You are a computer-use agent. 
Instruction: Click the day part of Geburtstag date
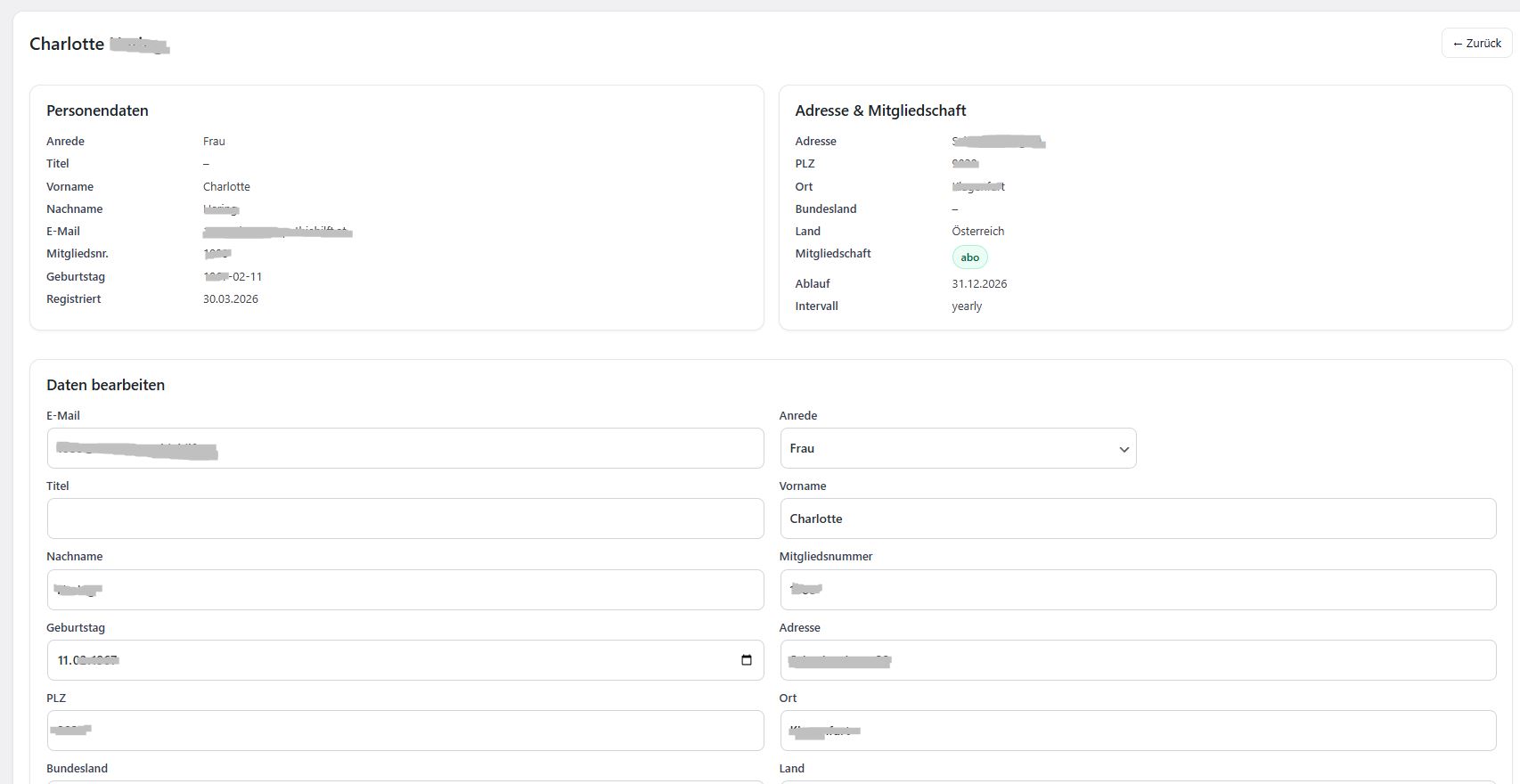[63, 660]
